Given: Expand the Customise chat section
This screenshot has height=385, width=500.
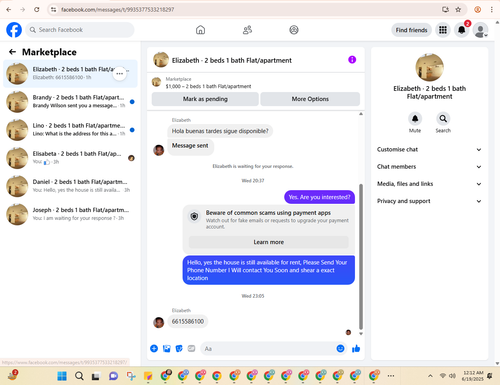Looking at the screenshot, I should tap(429, 149).
